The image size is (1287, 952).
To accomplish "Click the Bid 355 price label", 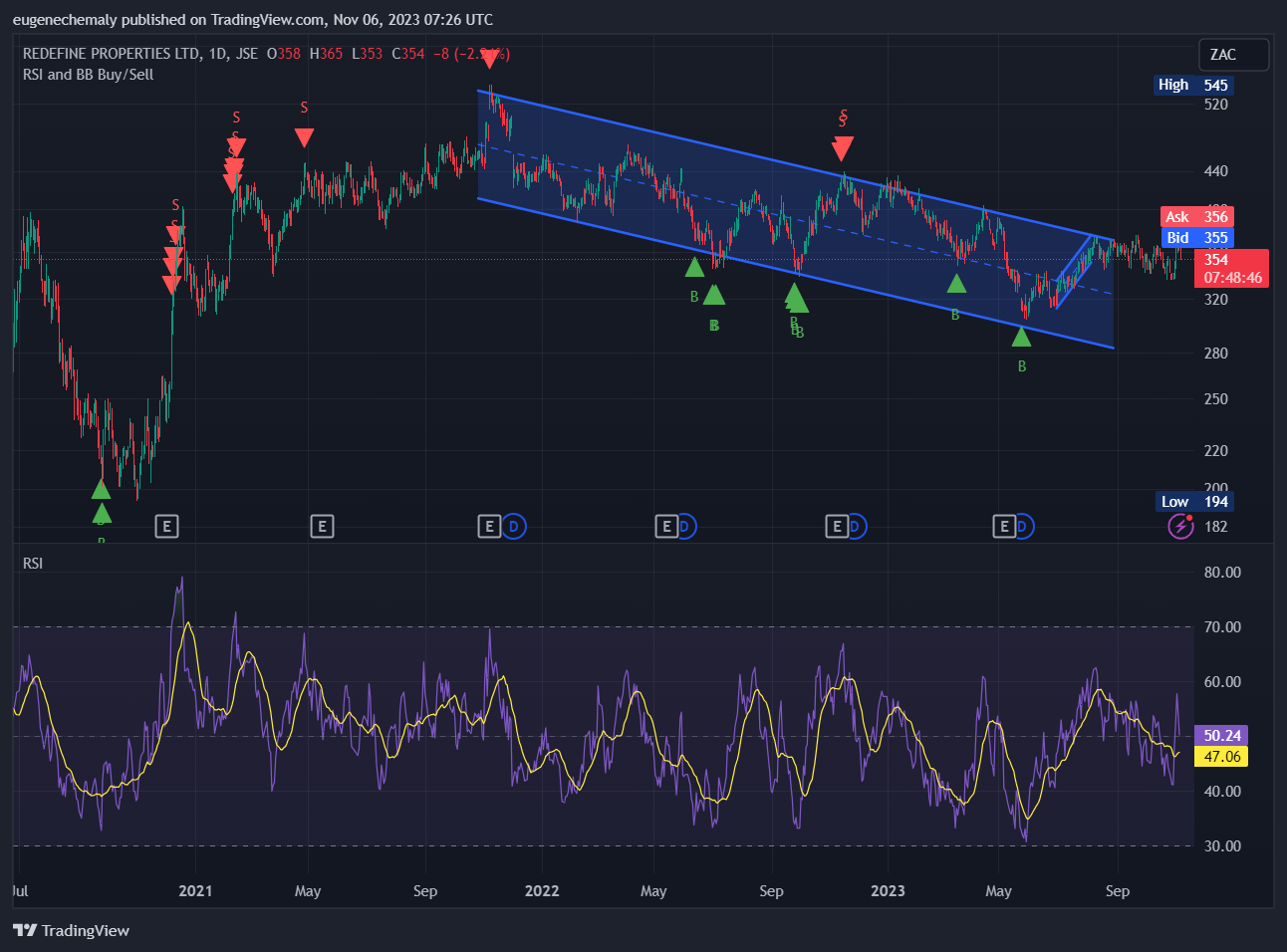I will pos(1197,238).
